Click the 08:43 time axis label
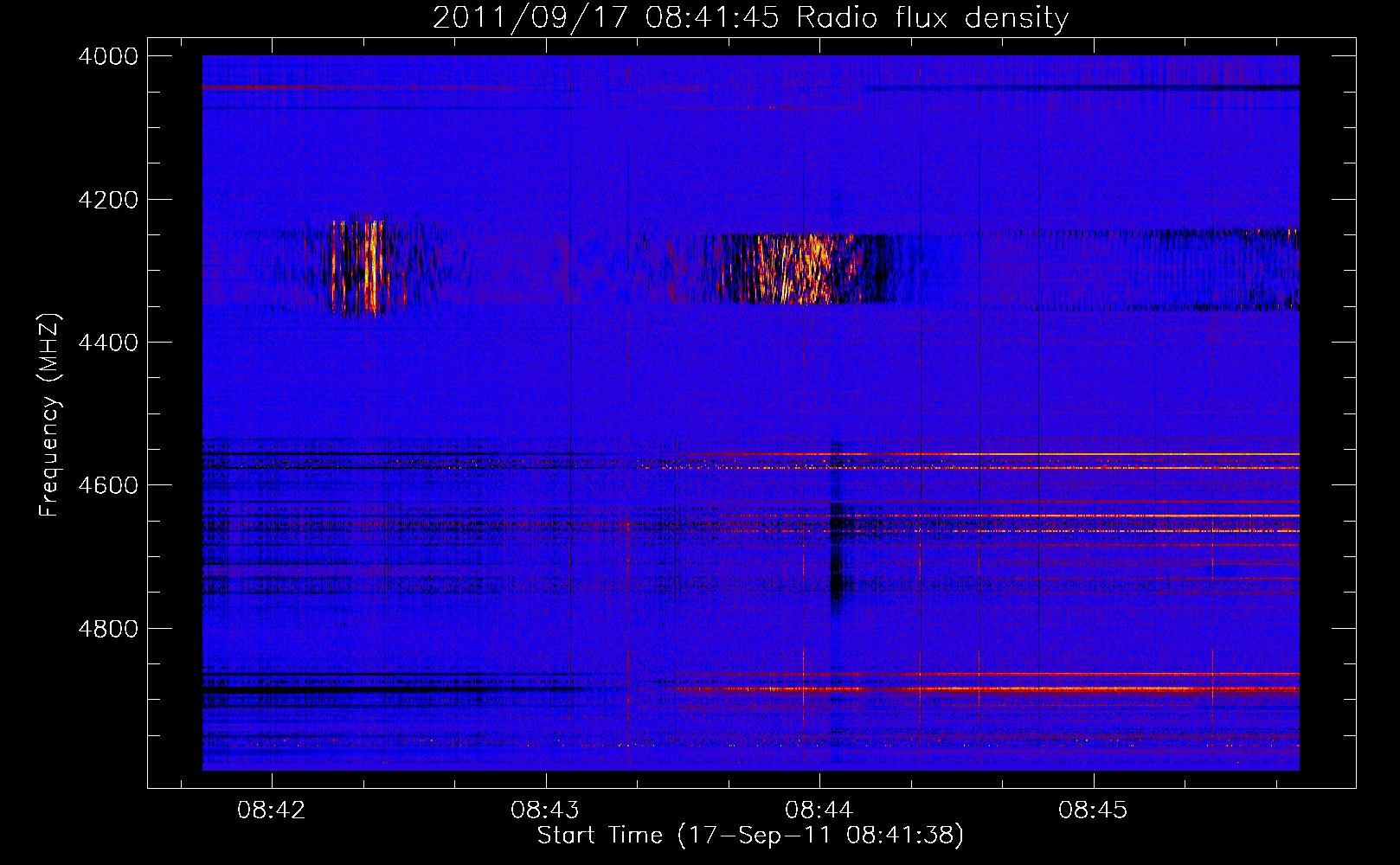Viewport: 1400px width, 865px height. coord(545,811)
